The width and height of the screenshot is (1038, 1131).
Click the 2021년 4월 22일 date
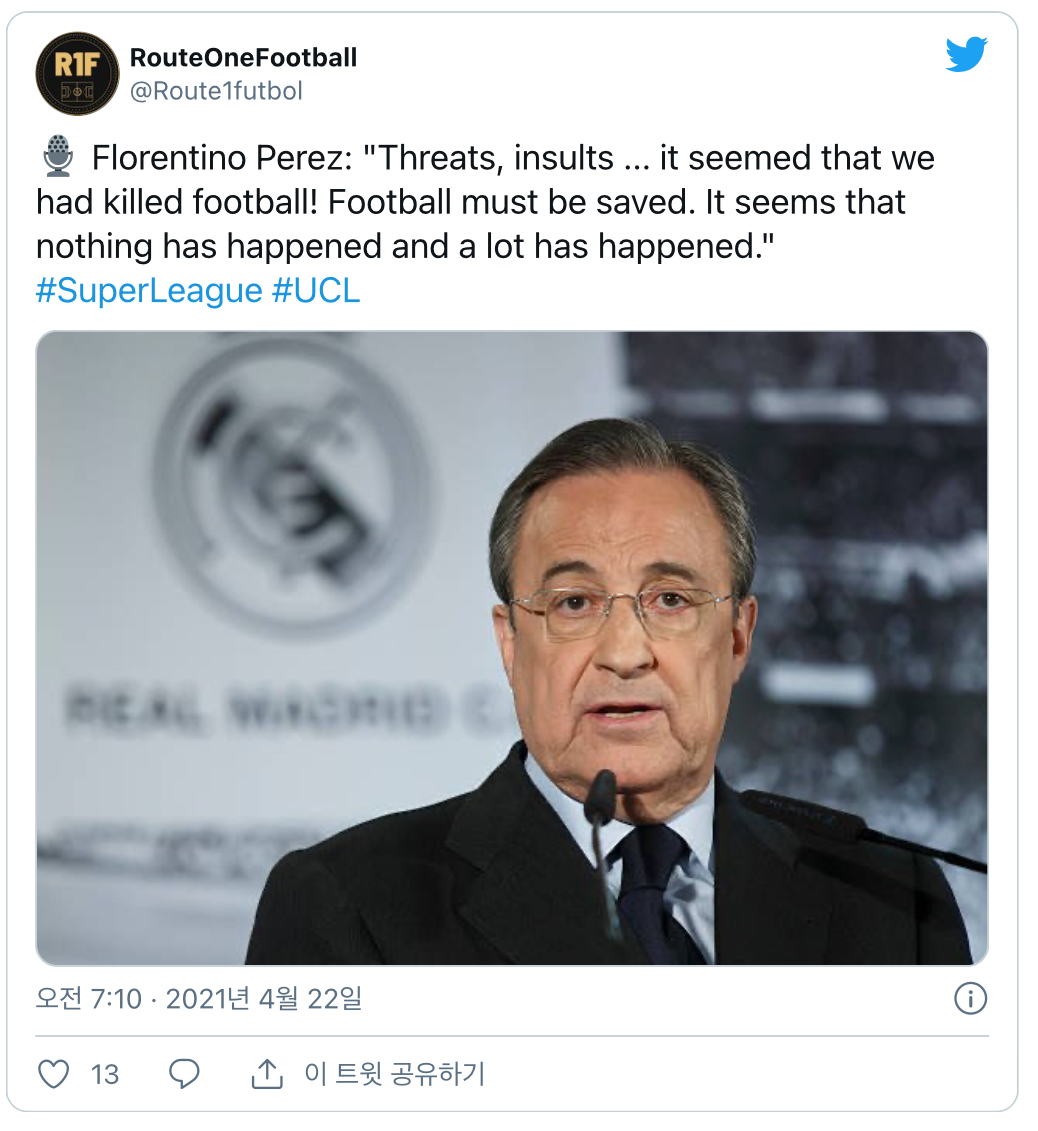pyautogui.click(x=264, y=998)
